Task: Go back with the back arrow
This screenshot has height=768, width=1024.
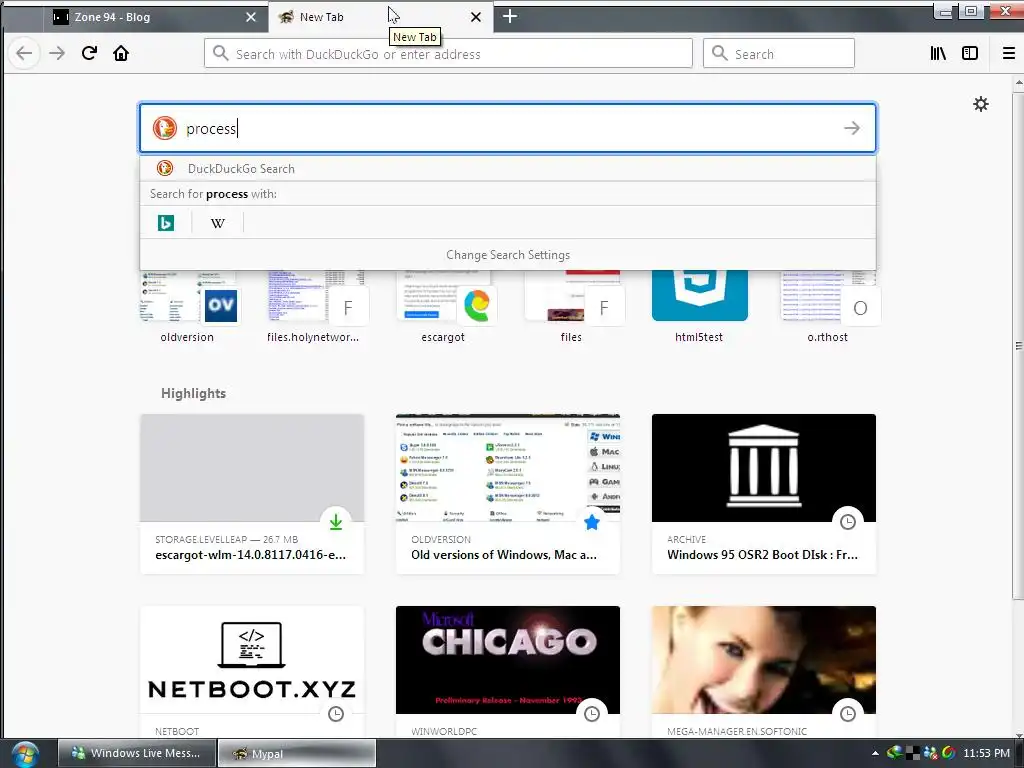Action: click(24, 54)
